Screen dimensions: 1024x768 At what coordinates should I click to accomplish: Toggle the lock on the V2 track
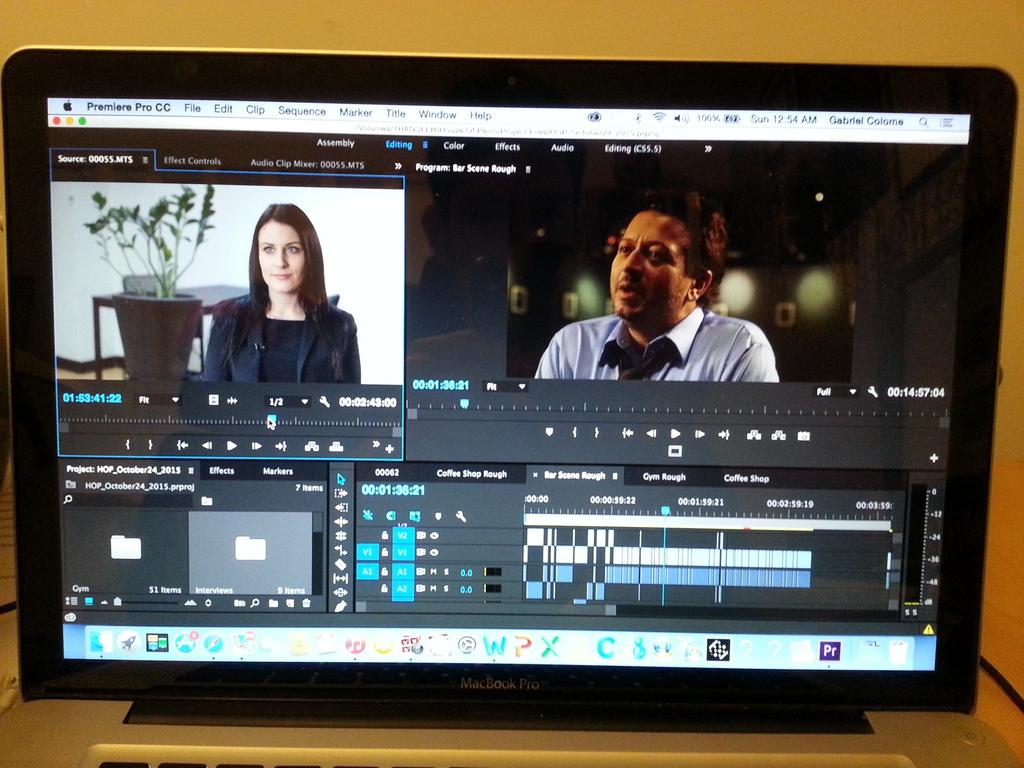point(385,536)
